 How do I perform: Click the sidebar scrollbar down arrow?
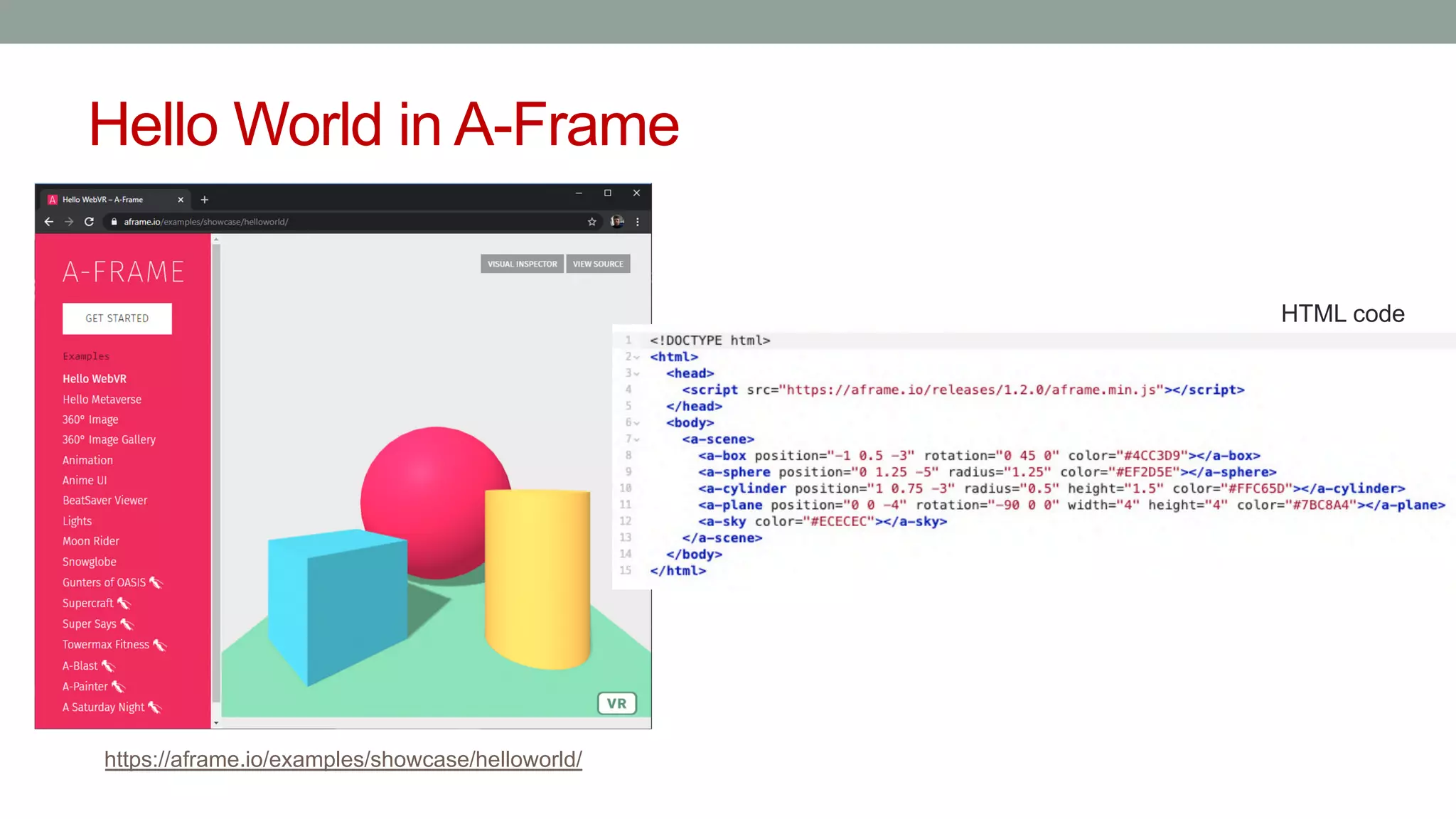pyautogui.click(x=216, y=723)
